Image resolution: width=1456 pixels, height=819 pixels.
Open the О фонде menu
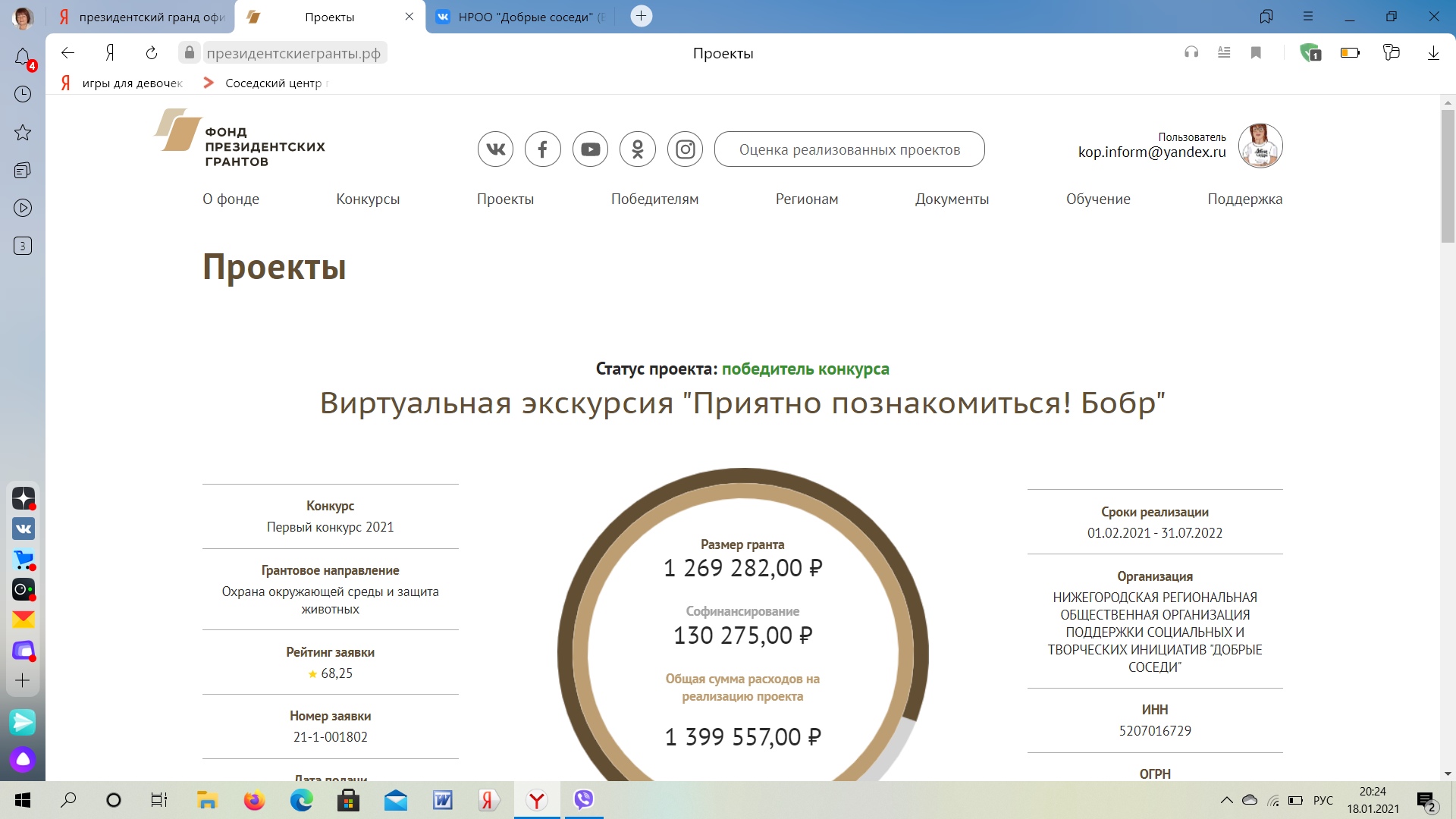point(231,199)
